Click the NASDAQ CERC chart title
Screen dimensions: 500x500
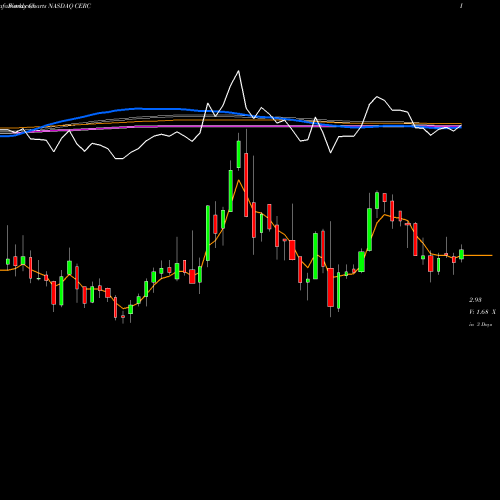69,6
